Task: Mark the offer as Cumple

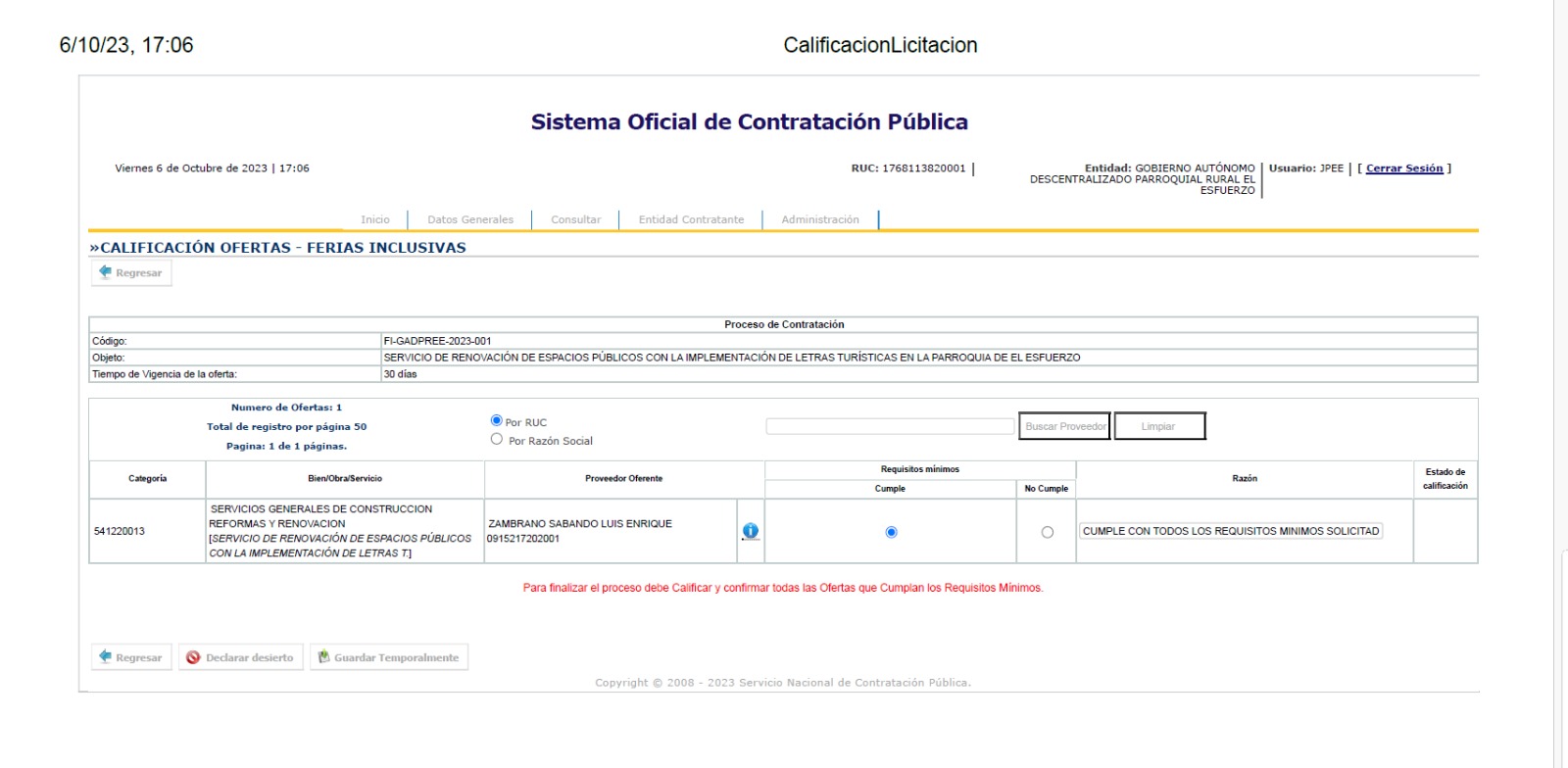Action: click(891, 532)
